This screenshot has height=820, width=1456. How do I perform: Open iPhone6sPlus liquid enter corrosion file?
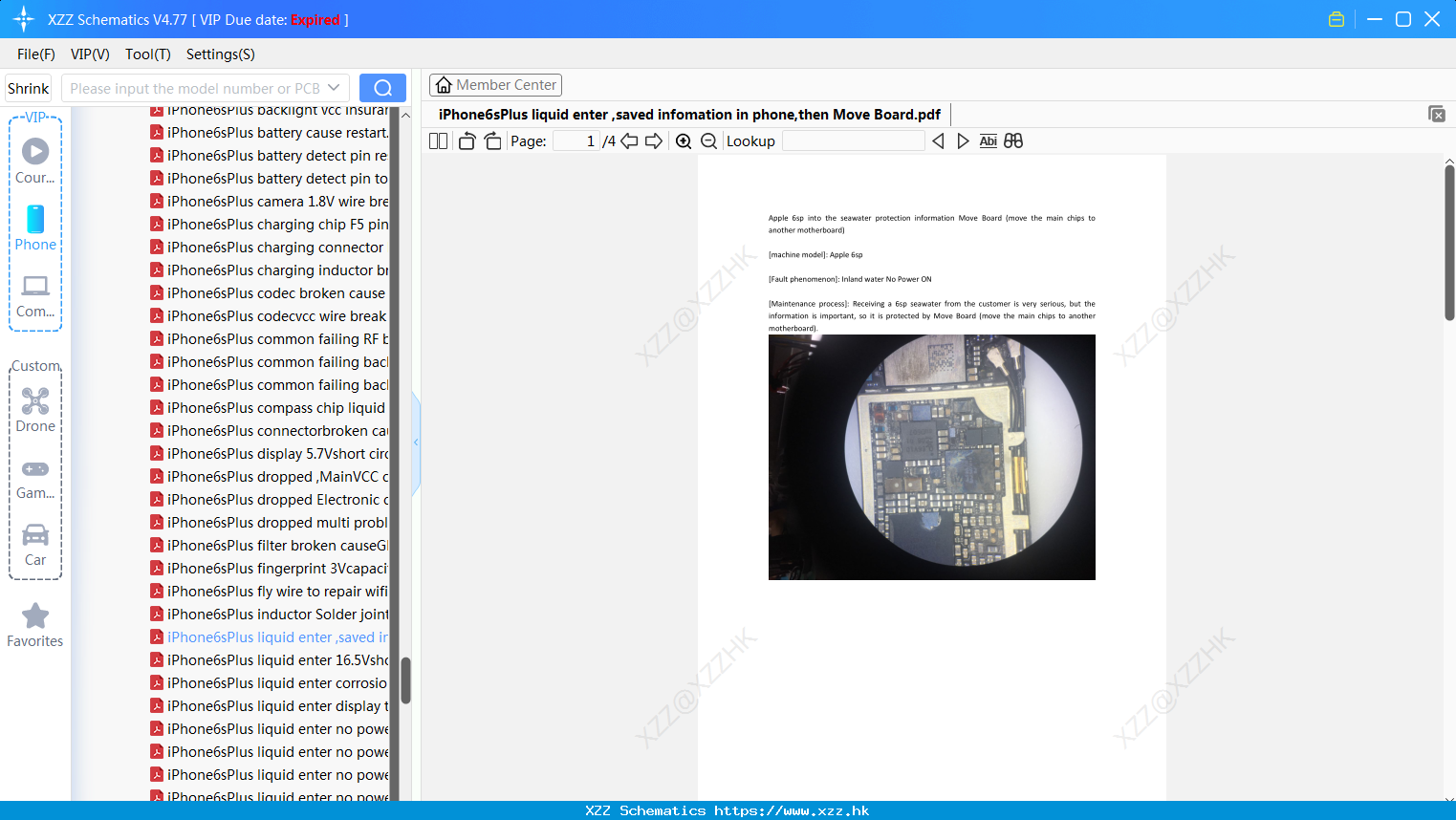[x=270, y=683]
